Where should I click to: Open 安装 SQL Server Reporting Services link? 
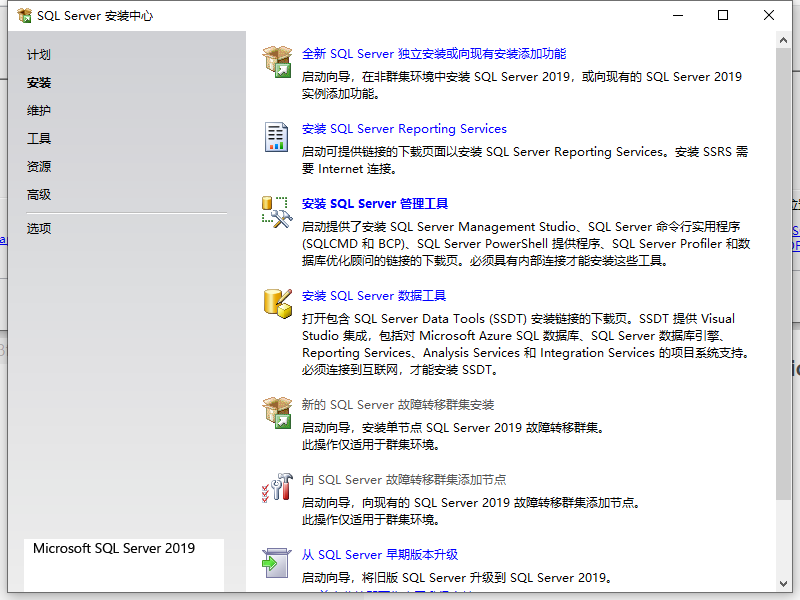coord(404,129)
